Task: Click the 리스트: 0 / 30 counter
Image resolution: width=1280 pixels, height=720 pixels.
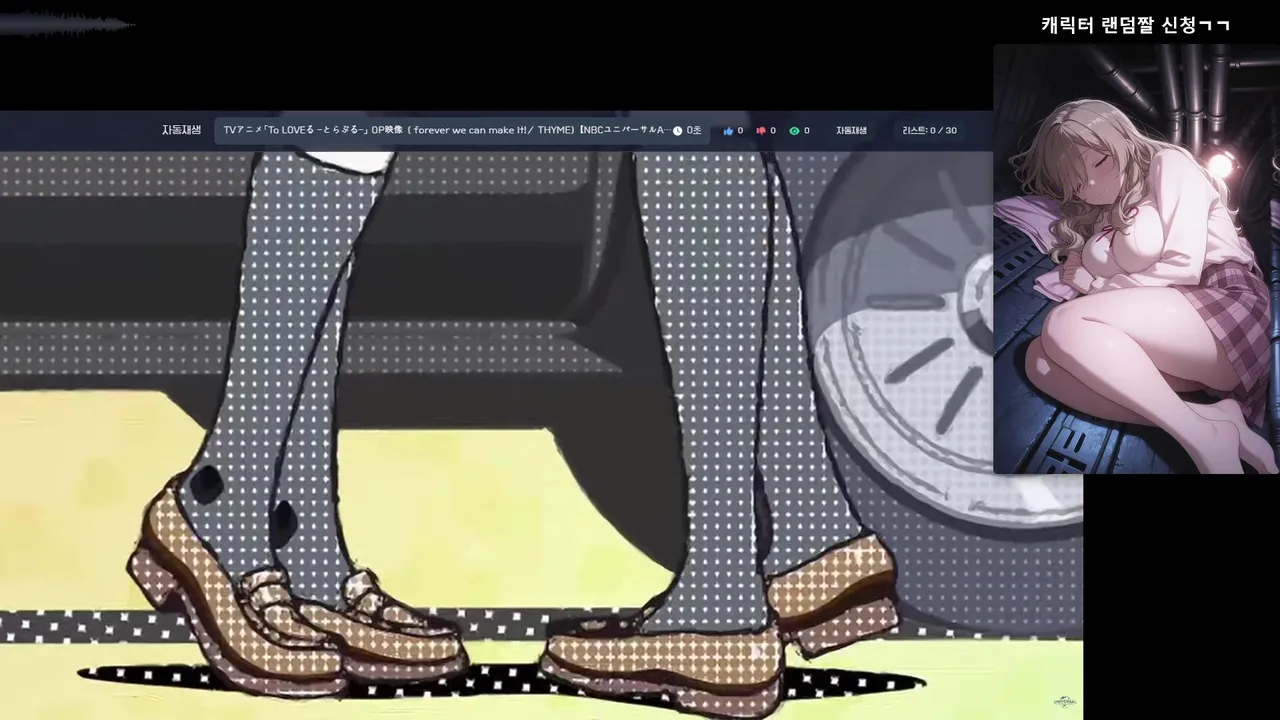Action: point(929,131)
